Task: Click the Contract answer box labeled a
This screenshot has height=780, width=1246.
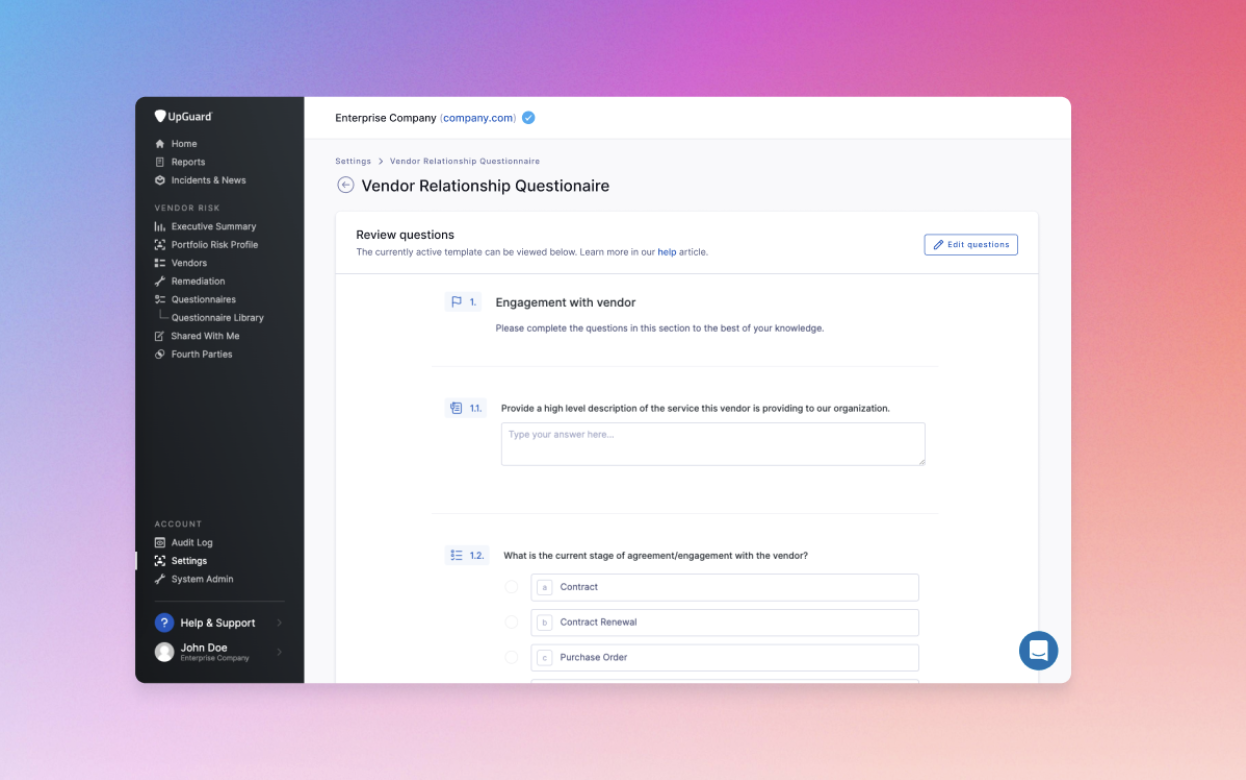Action: 725,587
